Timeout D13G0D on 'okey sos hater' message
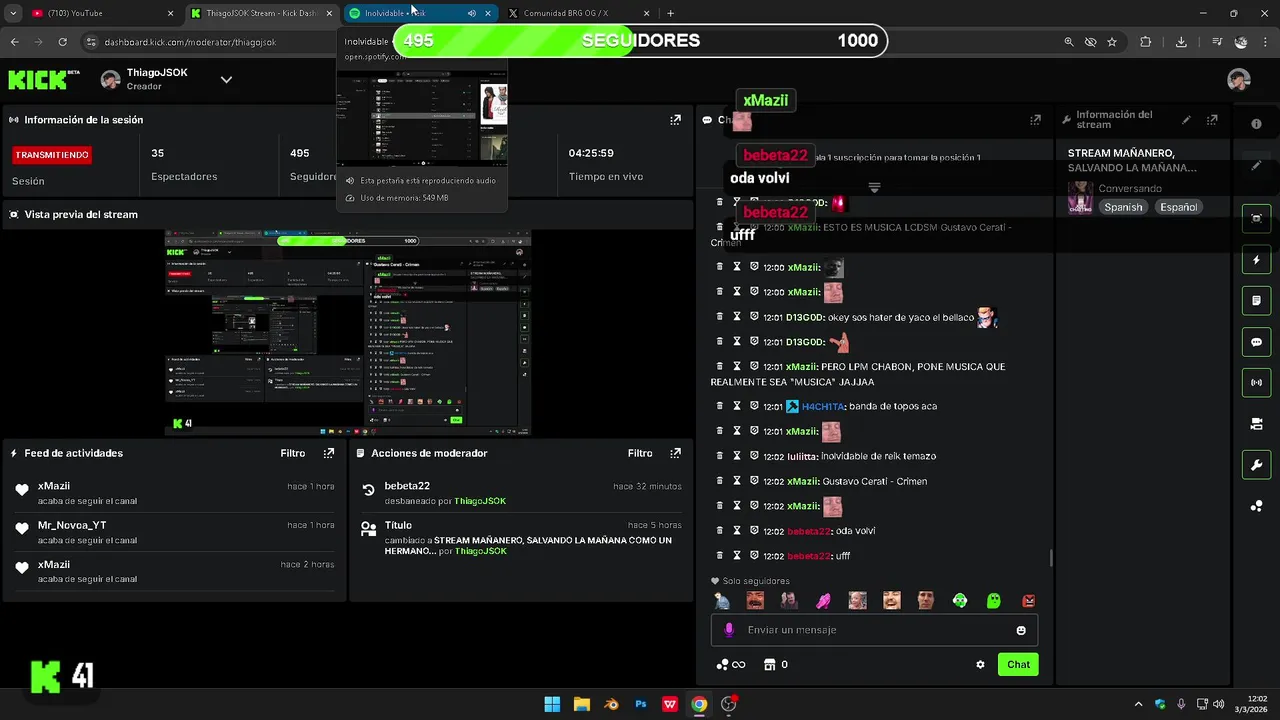 point(737,317)
